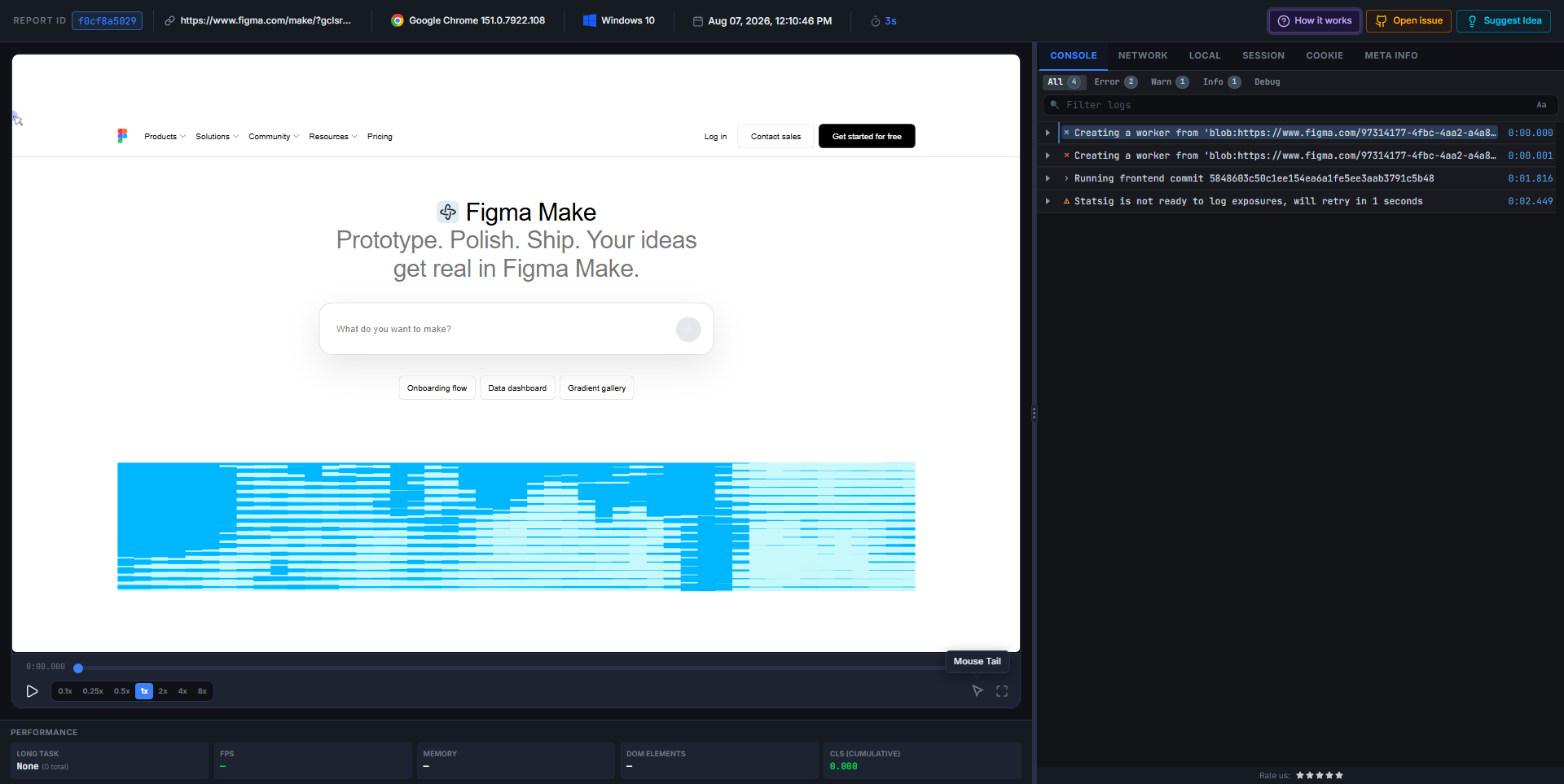Click the 'What do you want to make?' input
1564x784 pixels.
click(501, 329)
